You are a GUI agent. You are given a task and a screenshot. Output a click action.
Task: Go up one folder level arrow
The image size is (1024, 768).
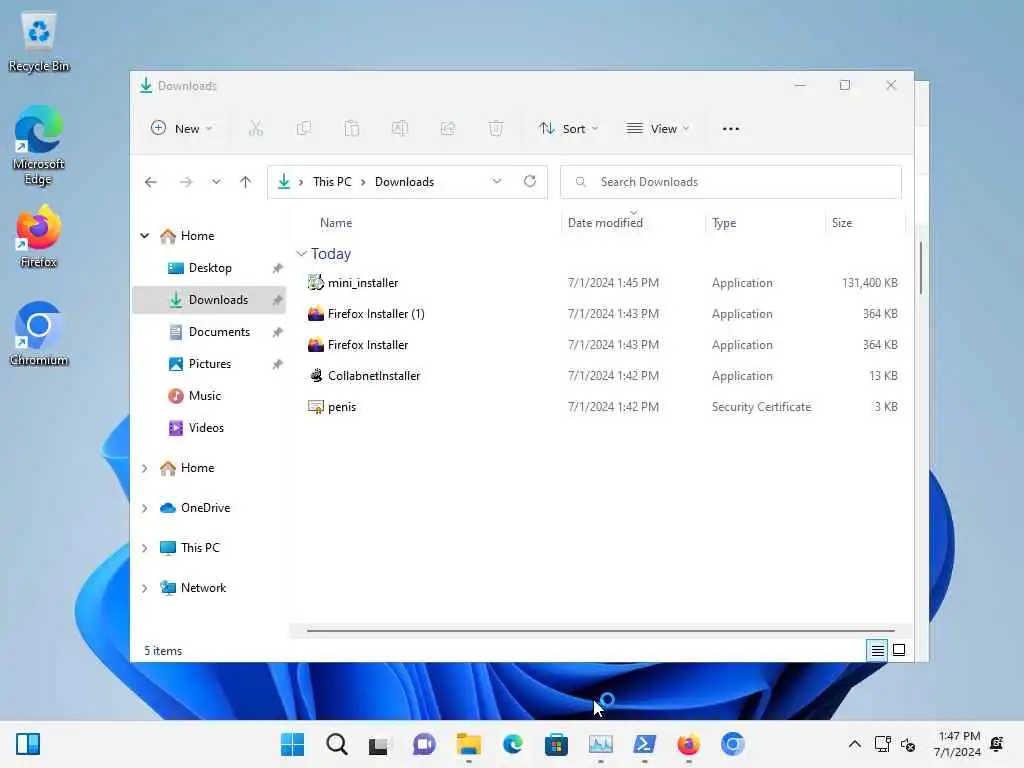246,182
